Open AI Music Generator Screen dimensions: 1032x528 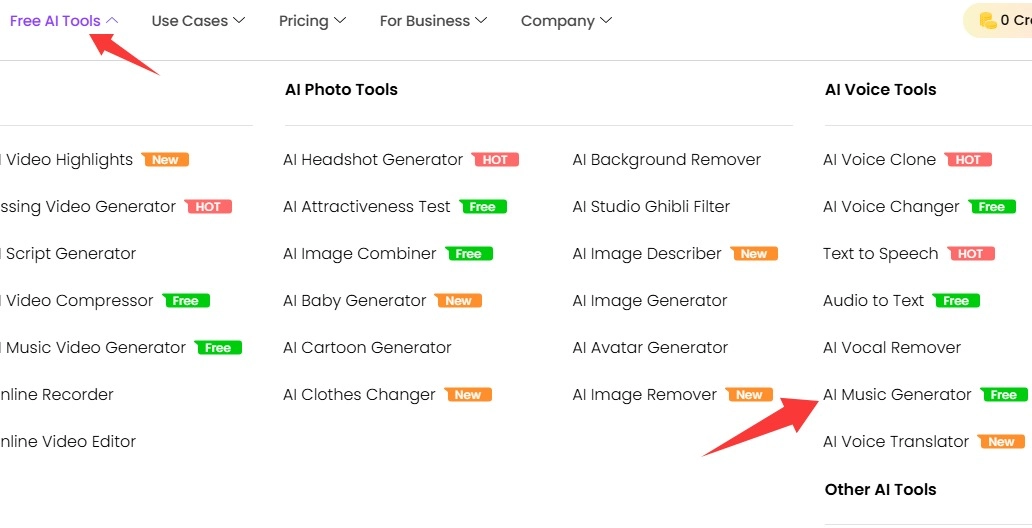pos(897,395)
